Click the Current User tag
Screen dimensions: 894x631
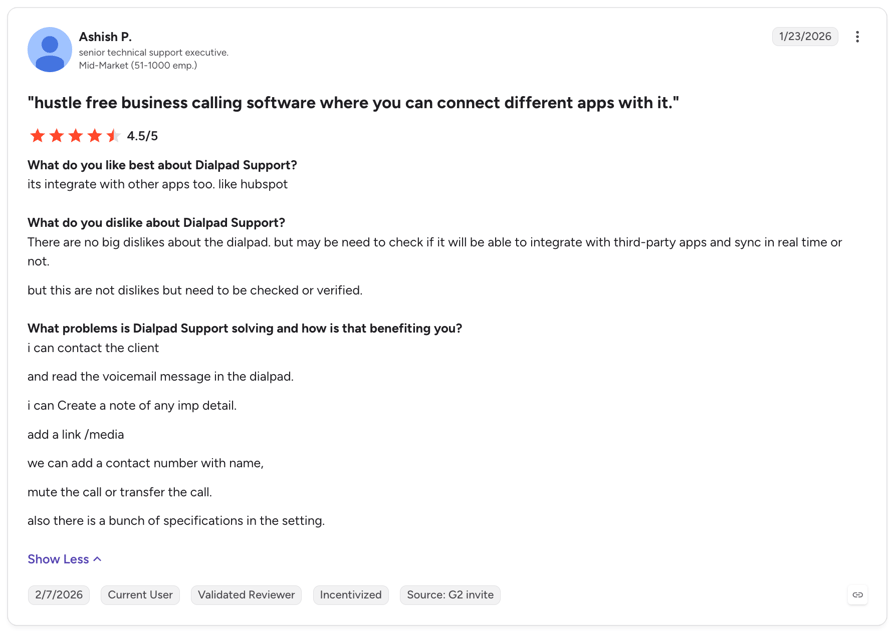tap(140, 595)
